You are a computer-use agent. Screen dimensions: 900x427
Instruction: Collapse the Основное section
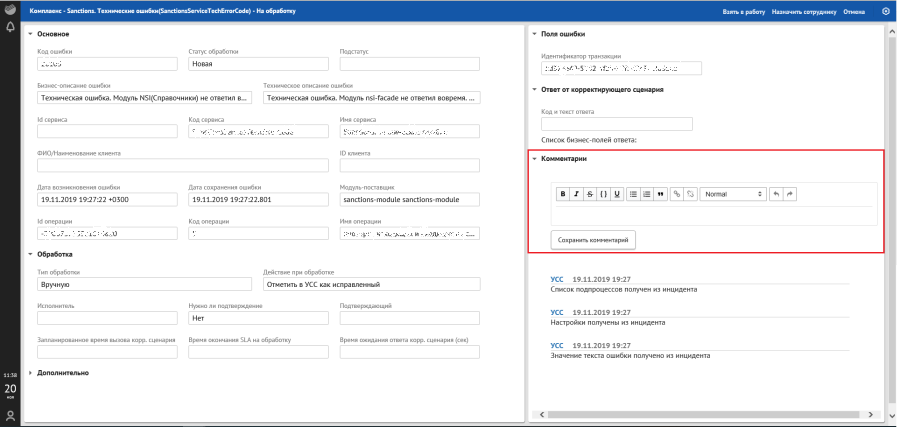coord(31,33)
